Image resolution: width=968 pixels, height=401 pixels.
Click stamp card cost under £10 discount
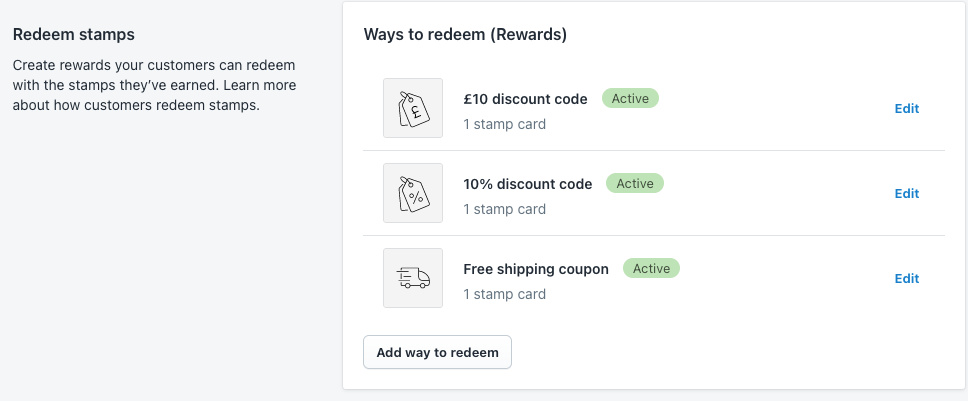[504, 124]
